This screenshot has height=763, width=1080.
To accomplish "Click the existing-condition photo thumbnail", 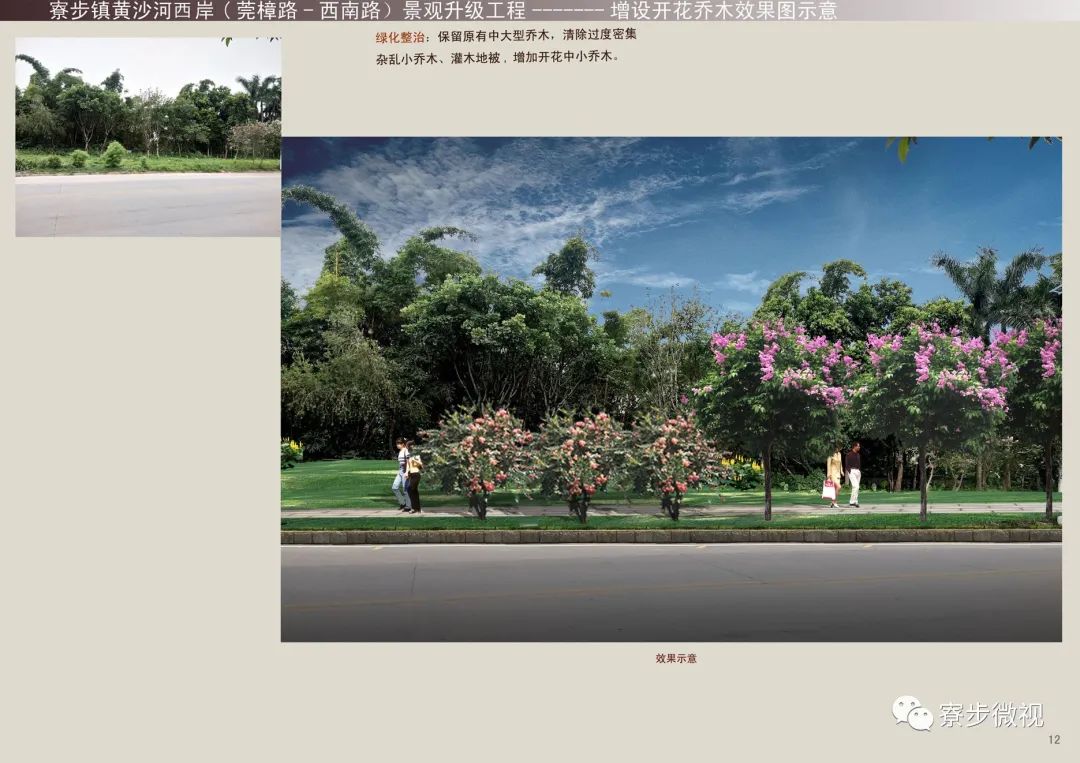I will click(x=148, y=137).
